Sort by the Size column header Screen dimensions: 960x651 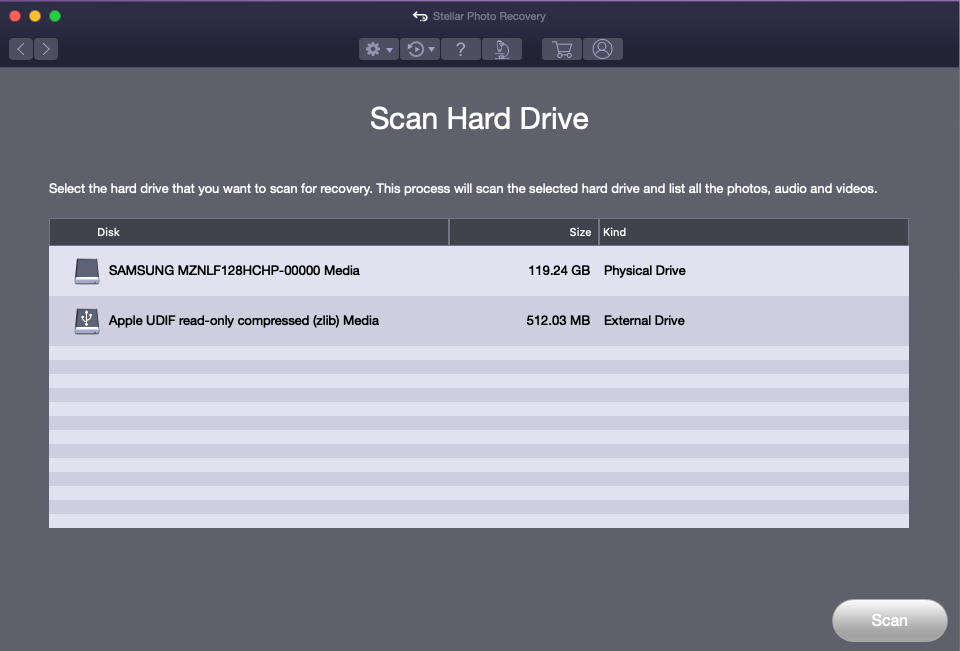pos(524,232)
